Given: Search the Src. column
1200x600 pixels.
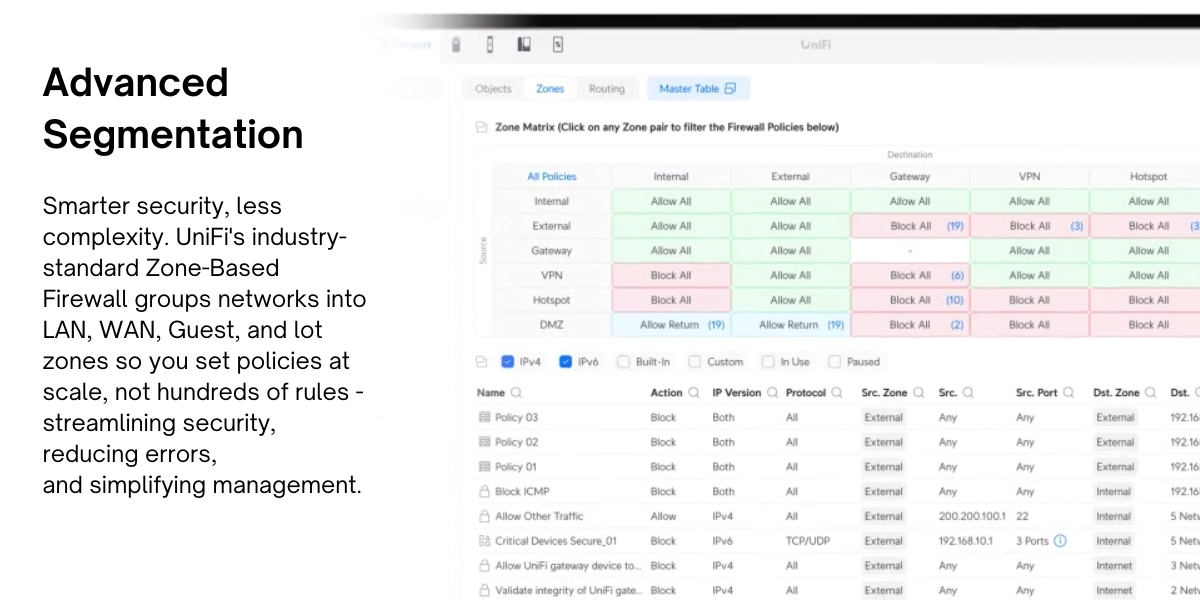Looking at the screenshot, I should [968, 393].
